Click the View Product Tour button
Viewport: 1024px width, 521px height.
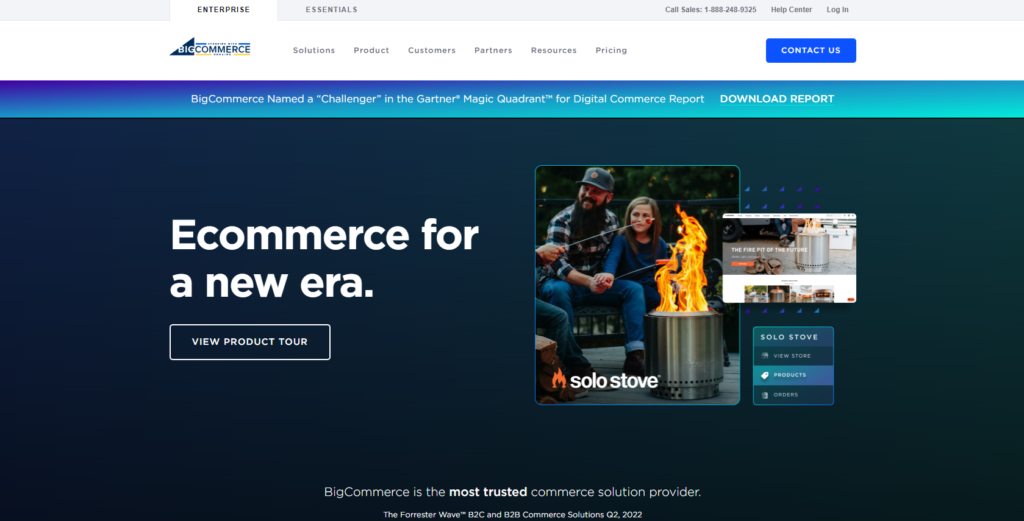(x=250, y=342)
